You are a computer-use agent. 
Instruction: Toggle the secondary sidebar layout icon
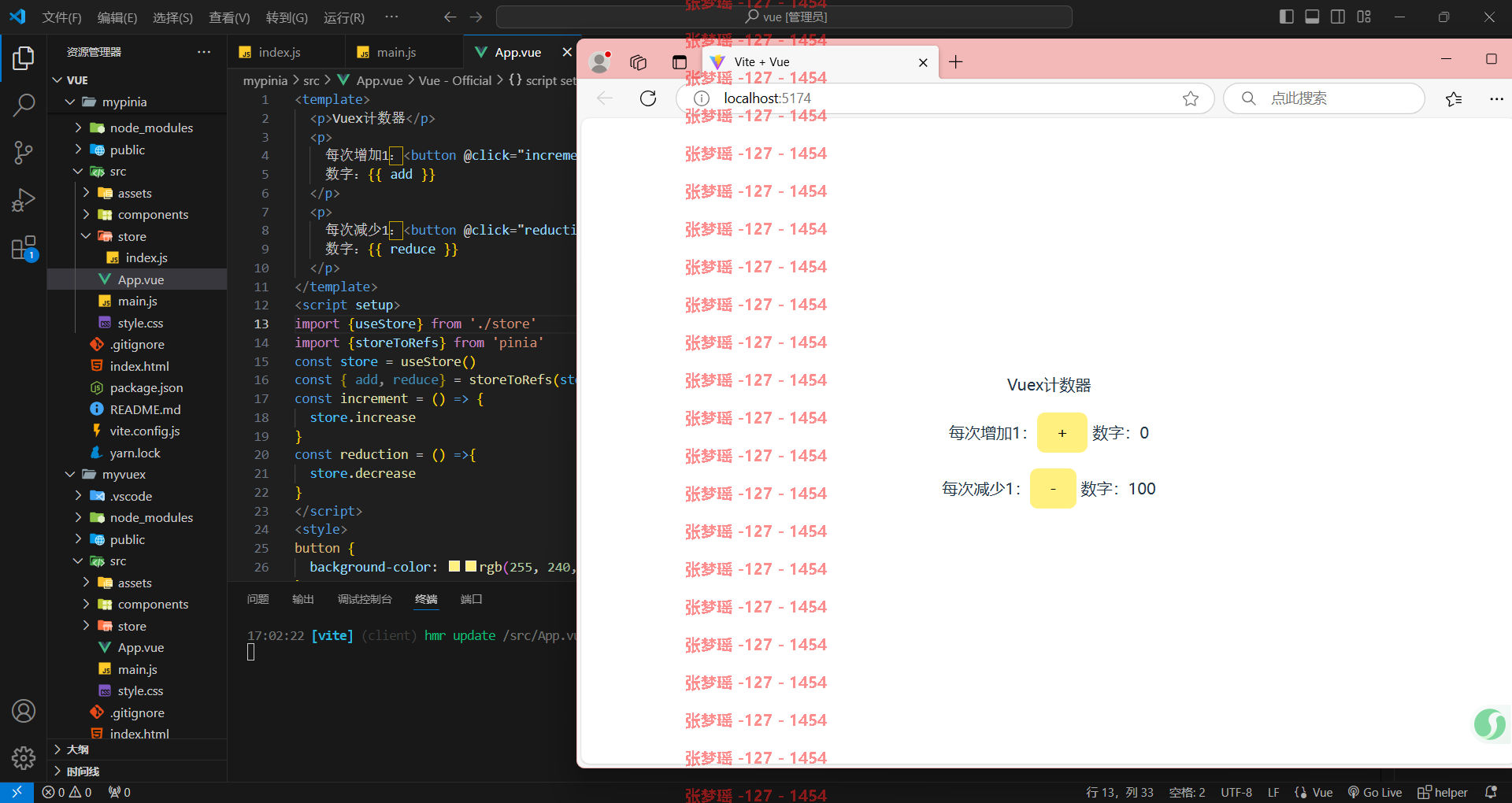coord(1338,17)
